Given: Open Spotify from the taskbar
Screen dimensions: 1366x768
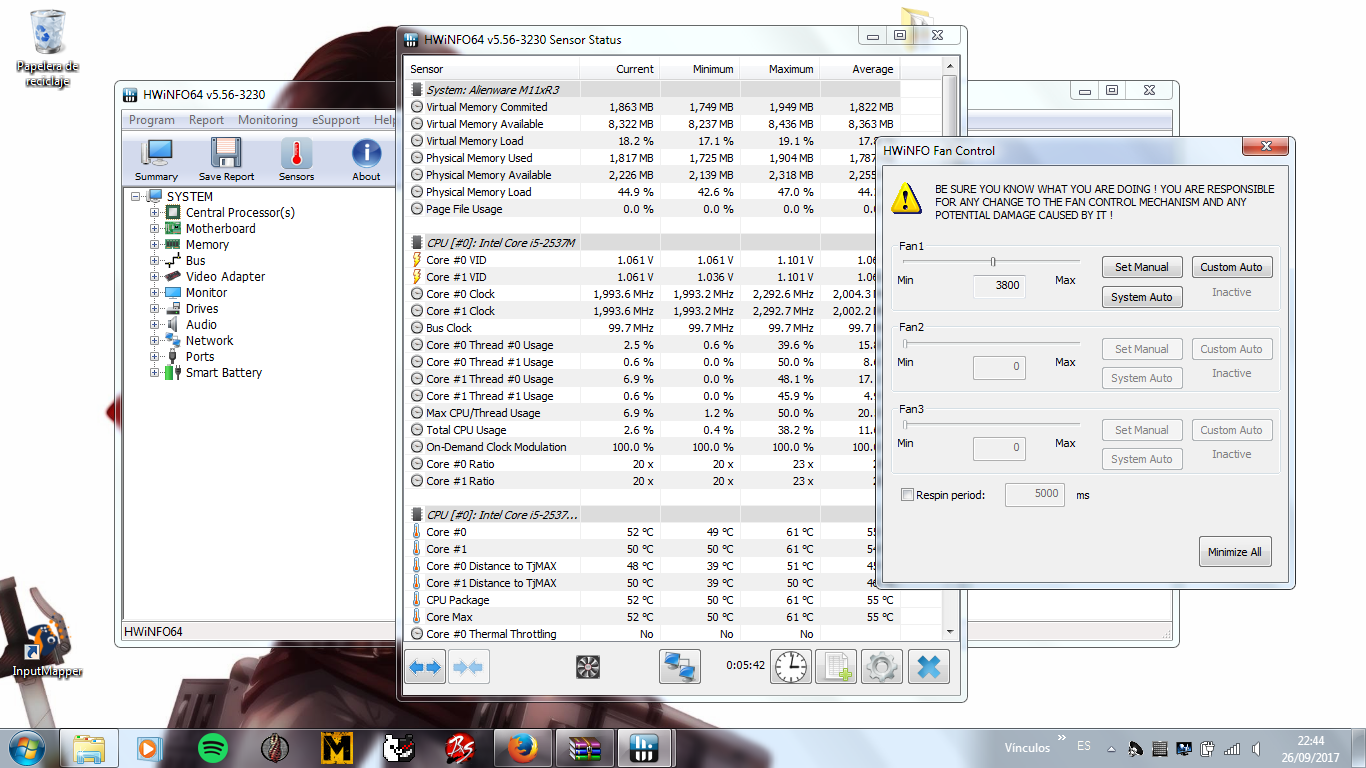Looking at the screenshot, I should pyautogui.click(x=213, y=747).
